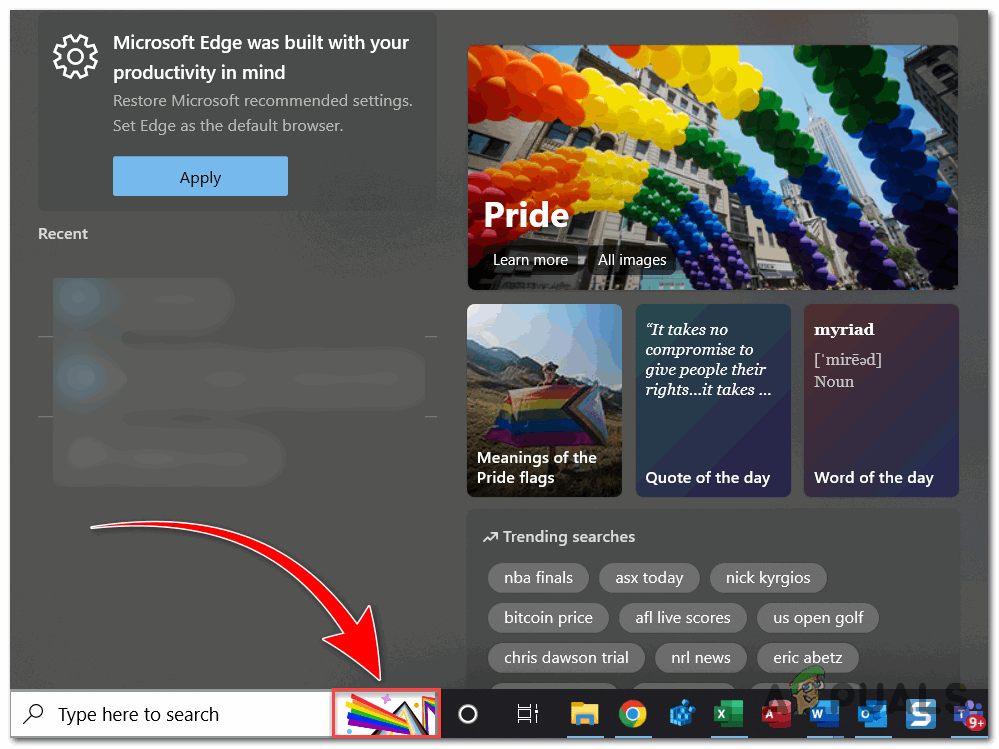Open Learn more about Pride

[x=529, y=259]
